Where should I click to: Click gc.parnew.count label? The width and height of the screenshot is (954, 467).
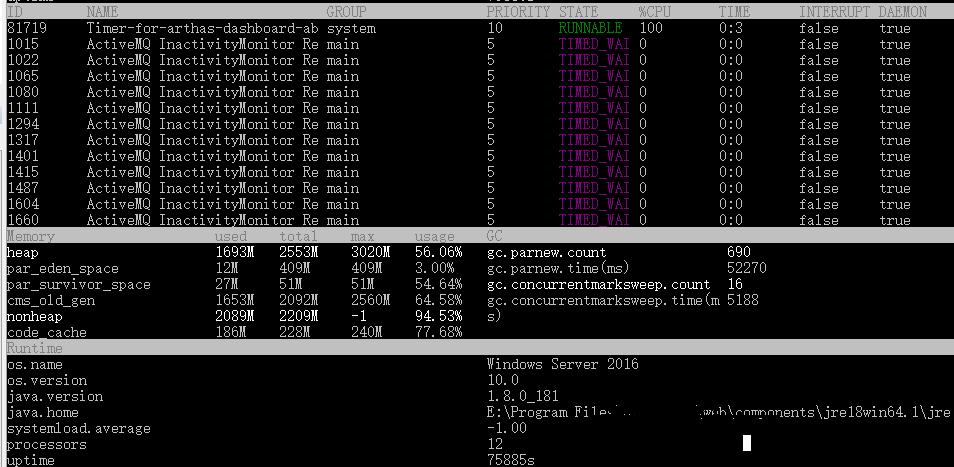[546, 252]
